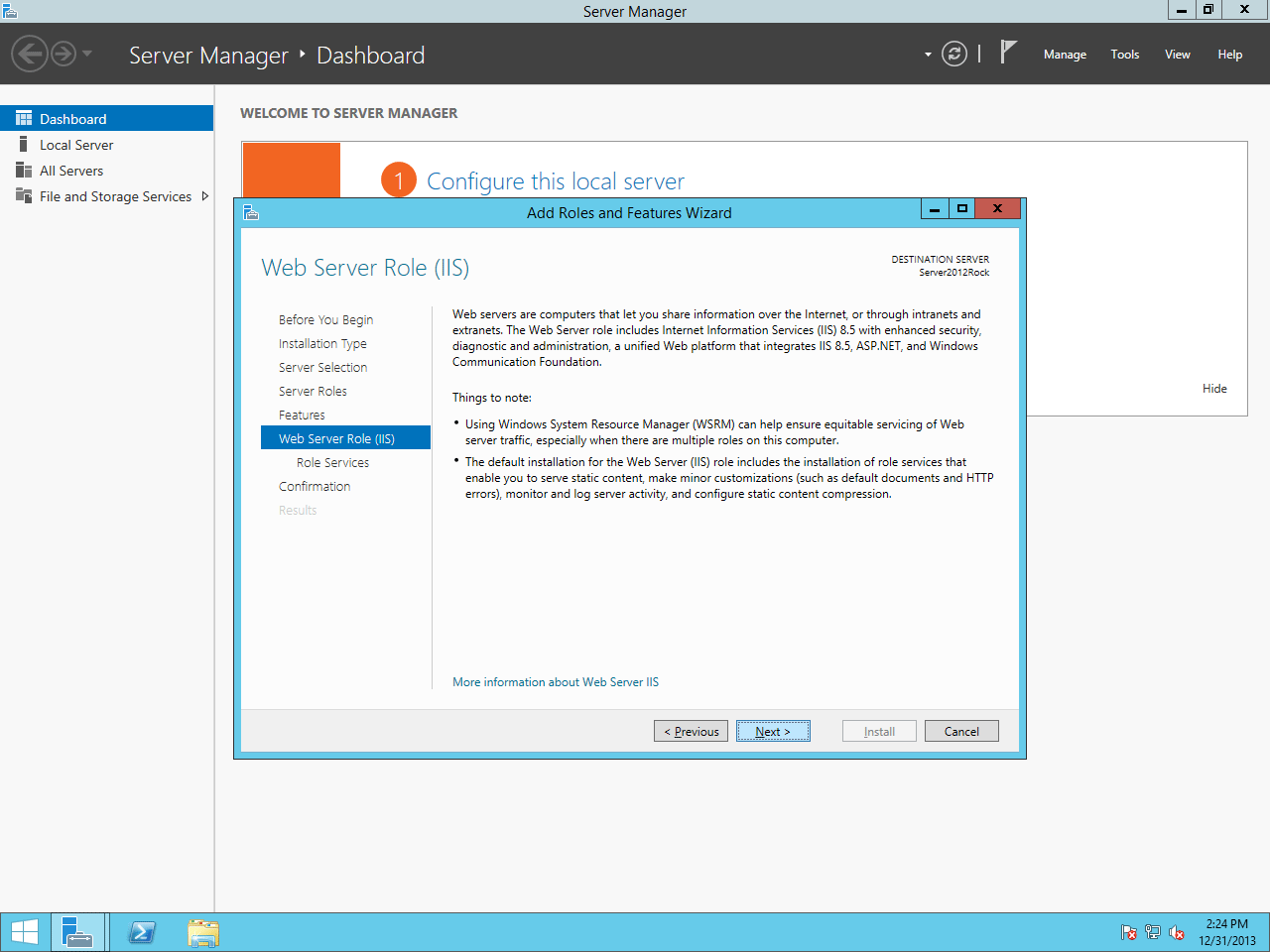The height and width of the screenshot is (952, 1270).
Task: Click the File and Storage Services icon
Action: 24,196
